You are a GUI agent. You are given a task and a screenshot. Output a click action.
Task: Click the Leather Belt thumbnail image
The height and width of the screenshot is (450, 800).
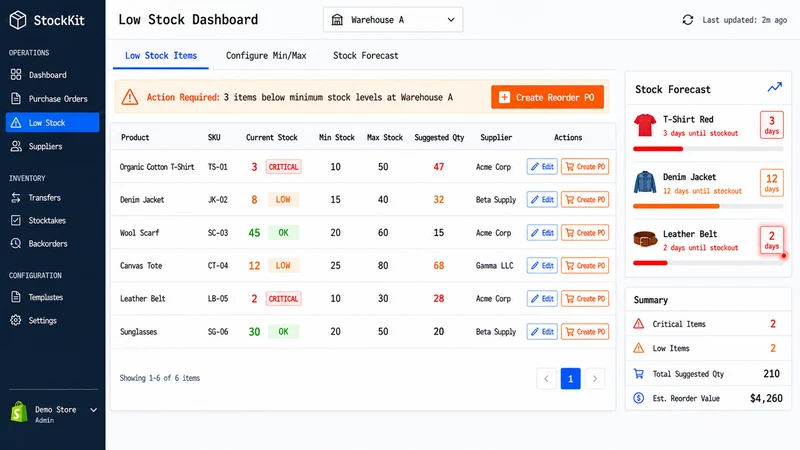coord(645,239)
